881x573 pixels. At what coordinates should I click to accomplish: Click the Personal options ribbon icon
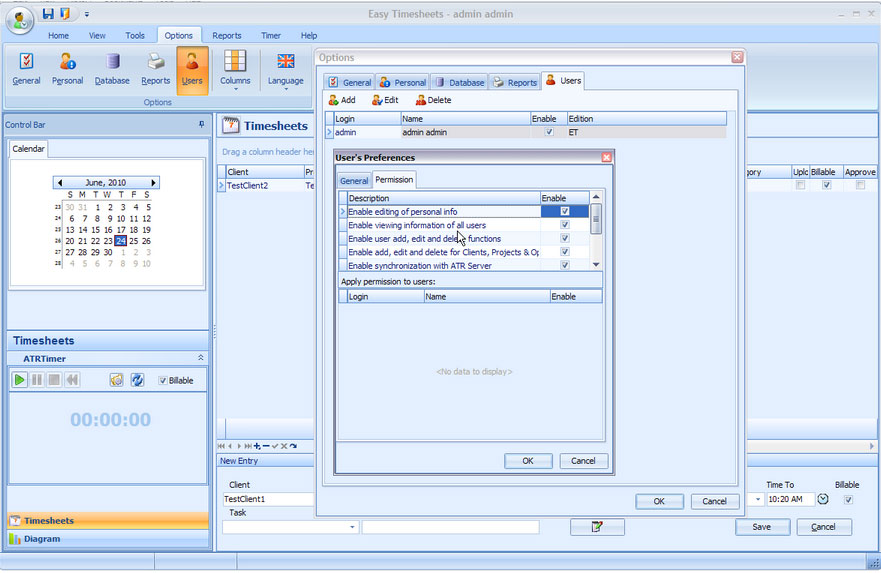67,68
